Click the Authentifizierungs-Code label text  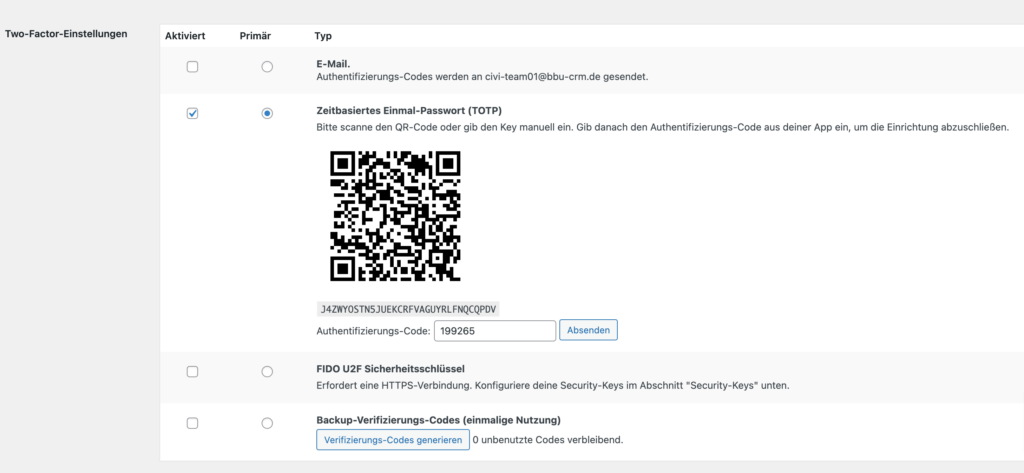tap(373, 331)
